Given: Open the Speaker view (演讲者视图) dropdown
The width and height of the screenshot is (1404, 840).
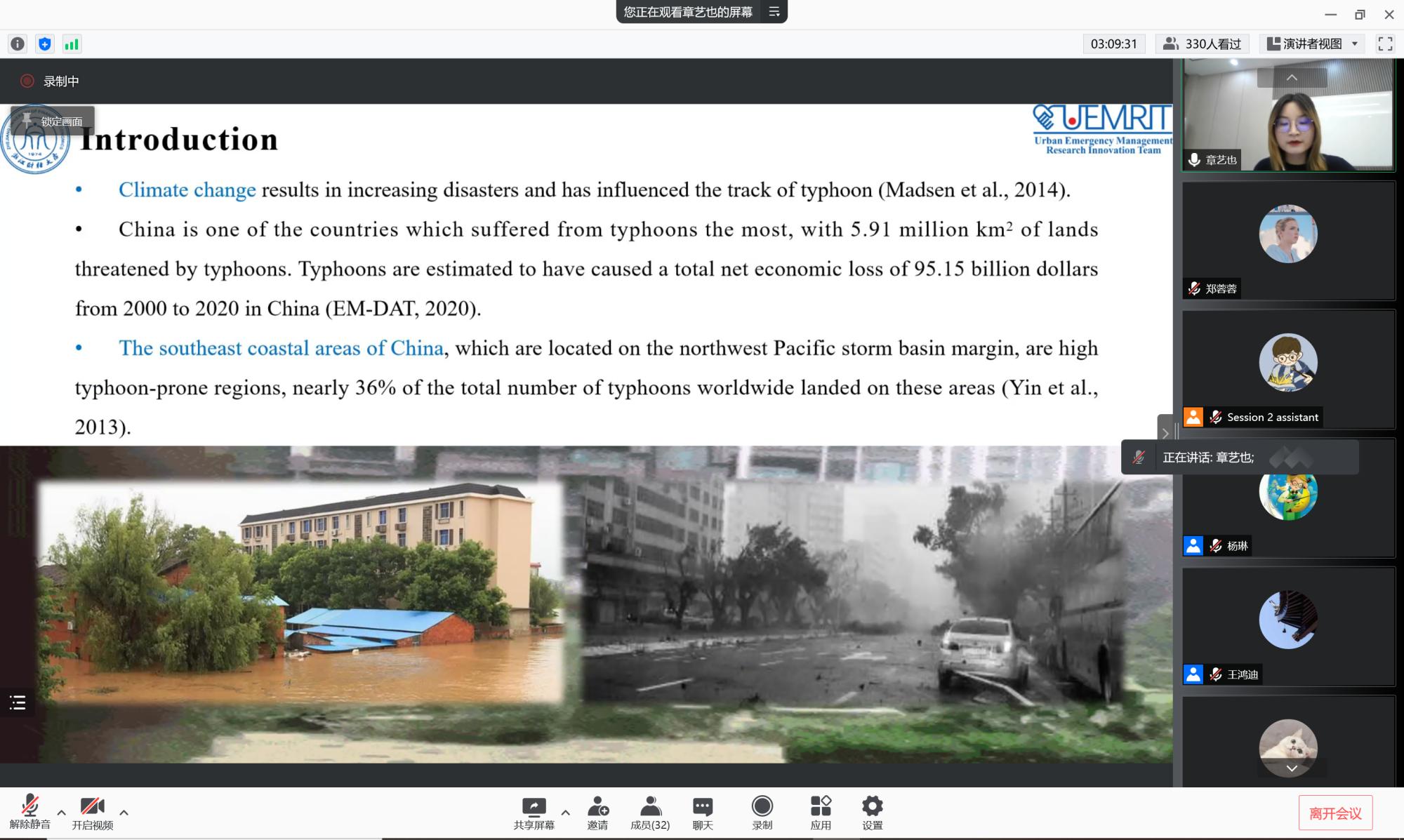Looking at the screenshot, I should point(1313,44).
